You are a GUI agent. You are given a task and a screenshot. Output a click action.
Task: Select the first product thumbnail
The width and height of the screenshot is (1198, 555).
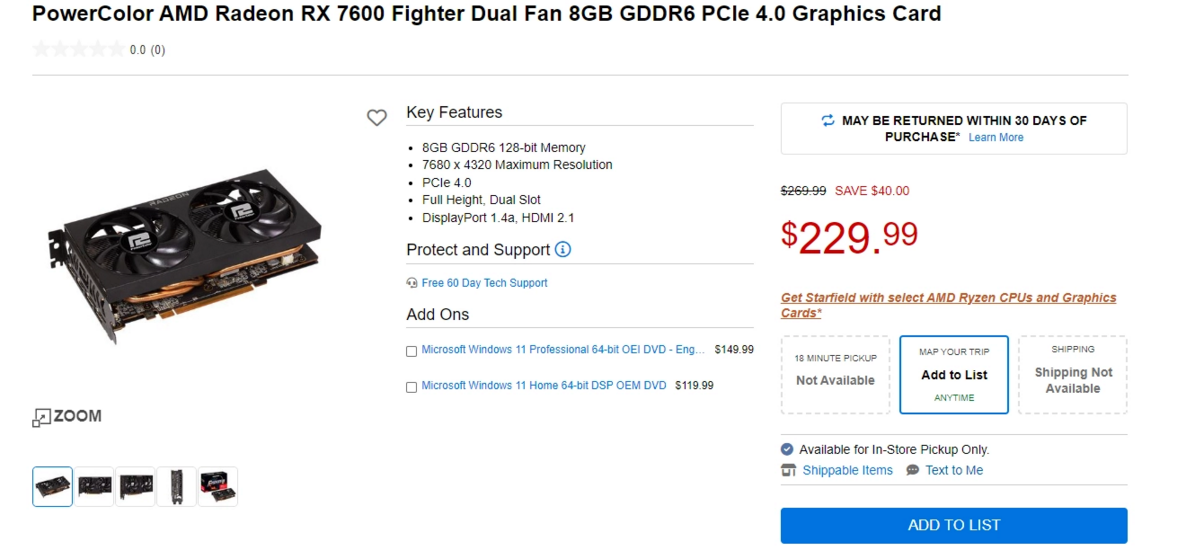point(53,487)
